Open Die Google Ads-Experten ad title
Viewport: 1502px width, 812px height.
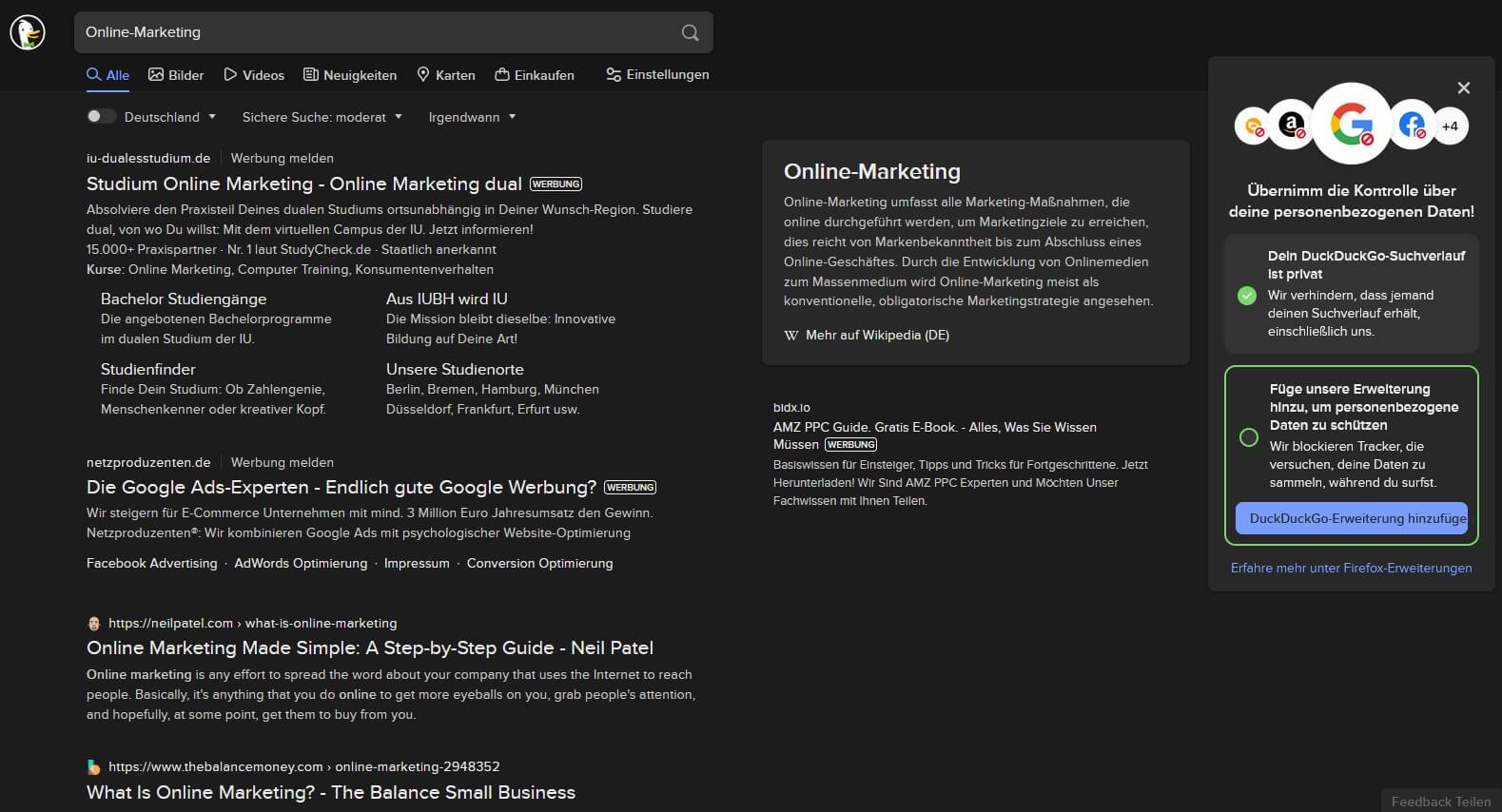[341, 488]
